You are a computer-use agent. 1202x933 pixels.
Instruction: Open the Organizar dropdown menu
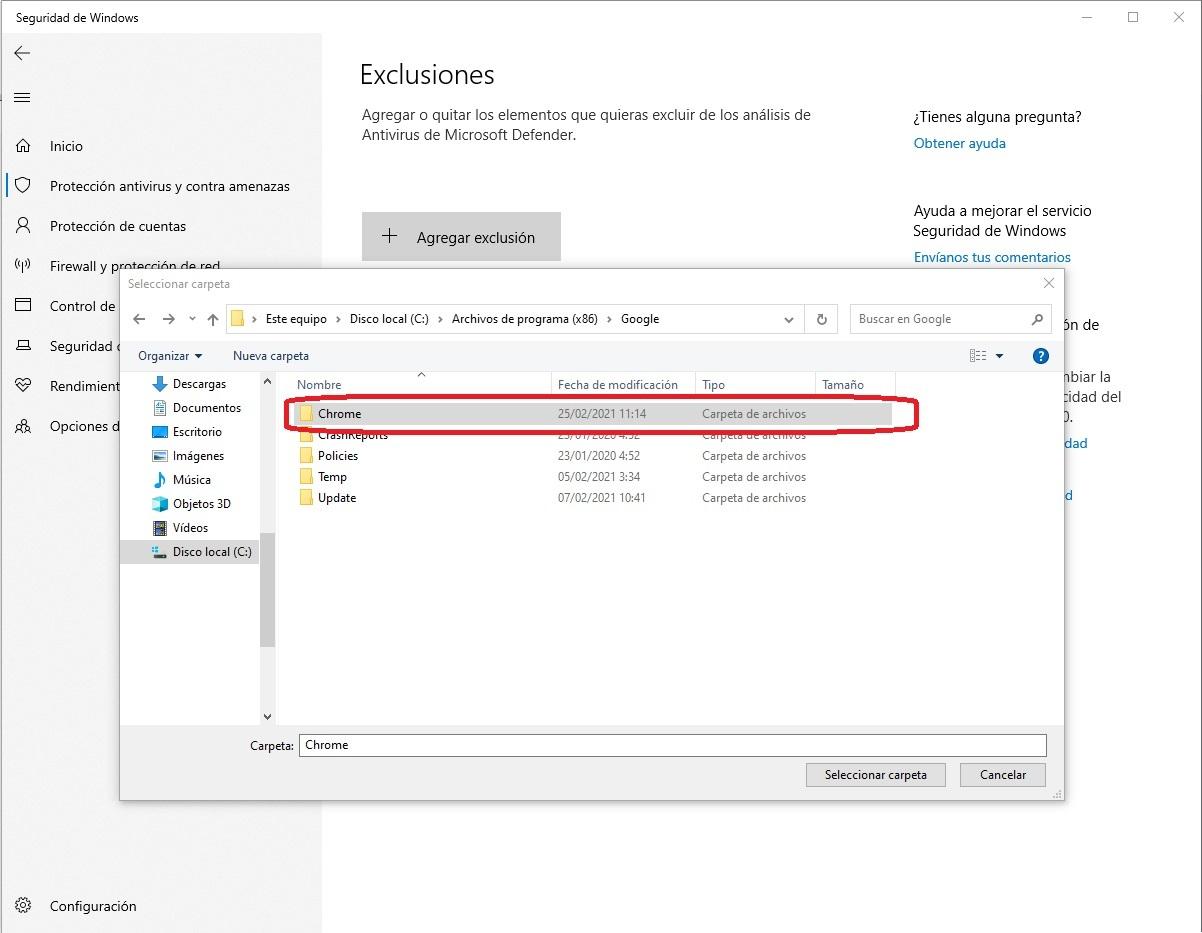(170, 356)
